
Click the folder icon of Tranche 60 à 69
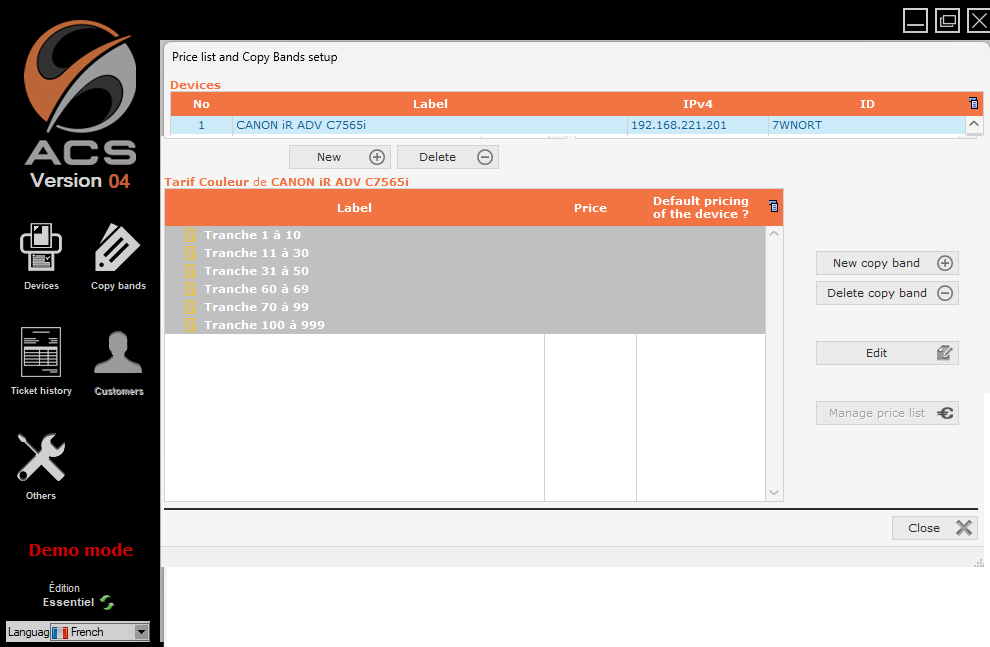(190, 289)
